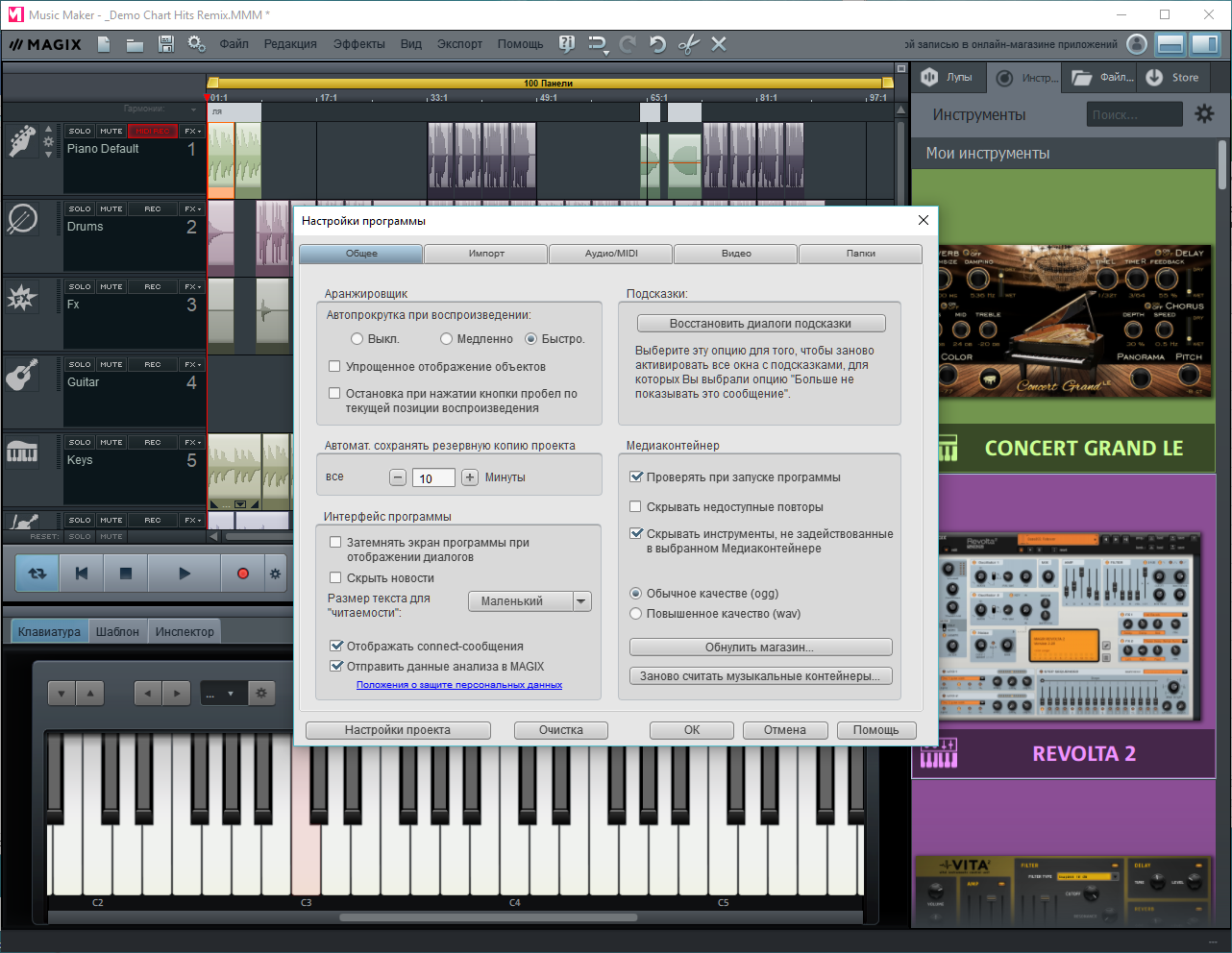
Task: Open the keyboard octave dropdown
Action: pos(223,693)
